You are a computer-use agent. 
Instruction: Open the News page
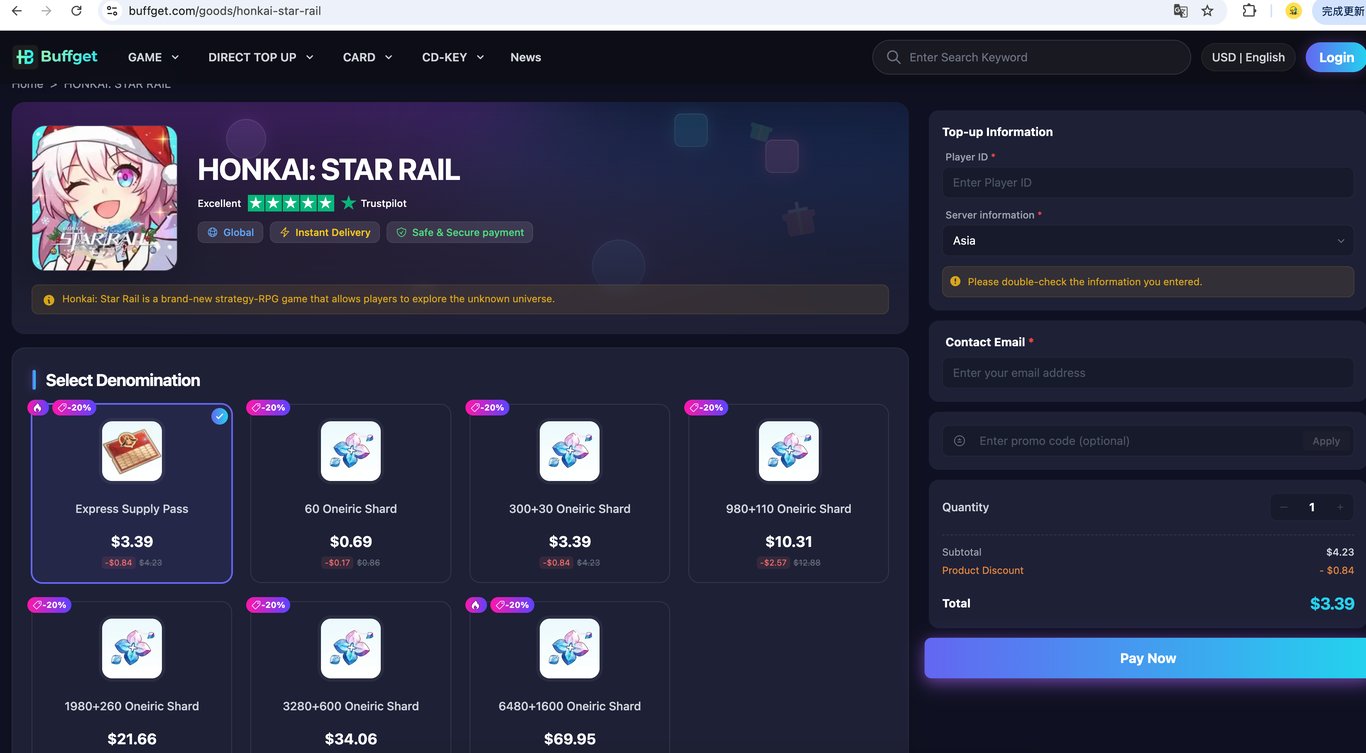tap(526, 57)
